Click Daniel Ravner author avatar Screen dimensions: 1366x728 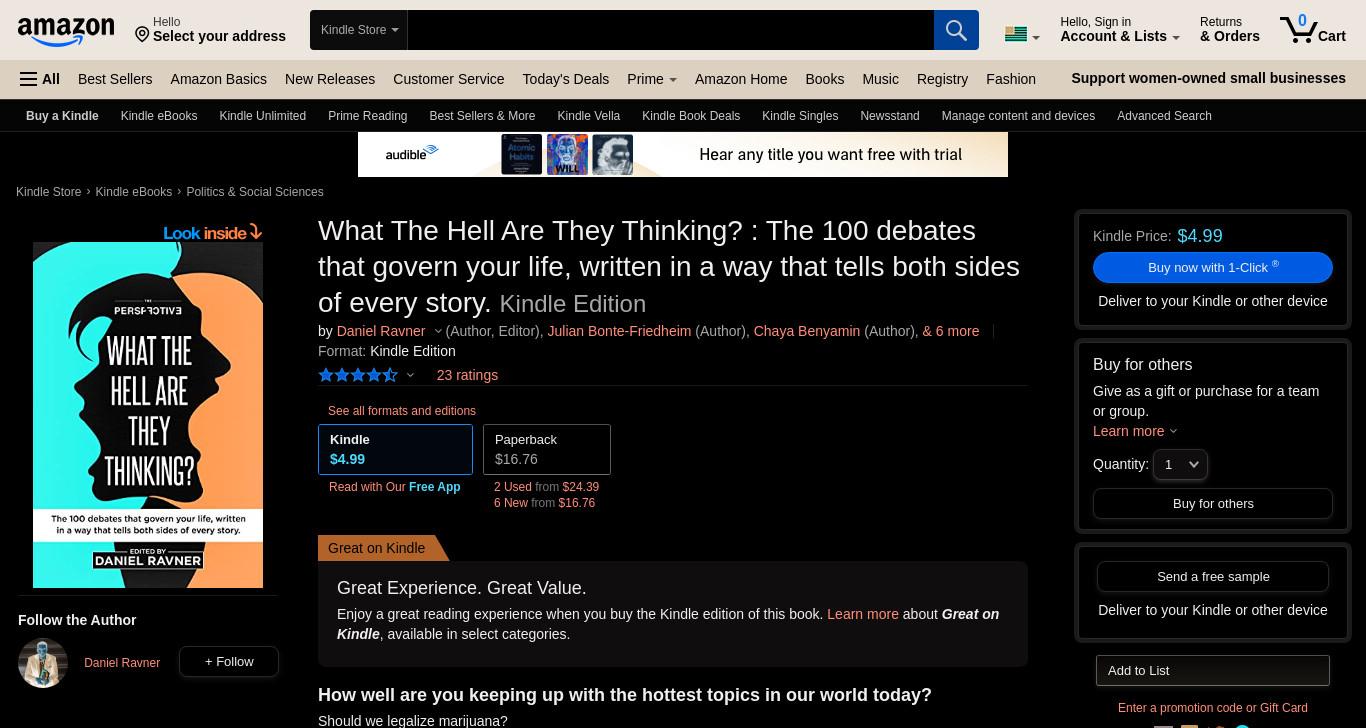point(43,662)
